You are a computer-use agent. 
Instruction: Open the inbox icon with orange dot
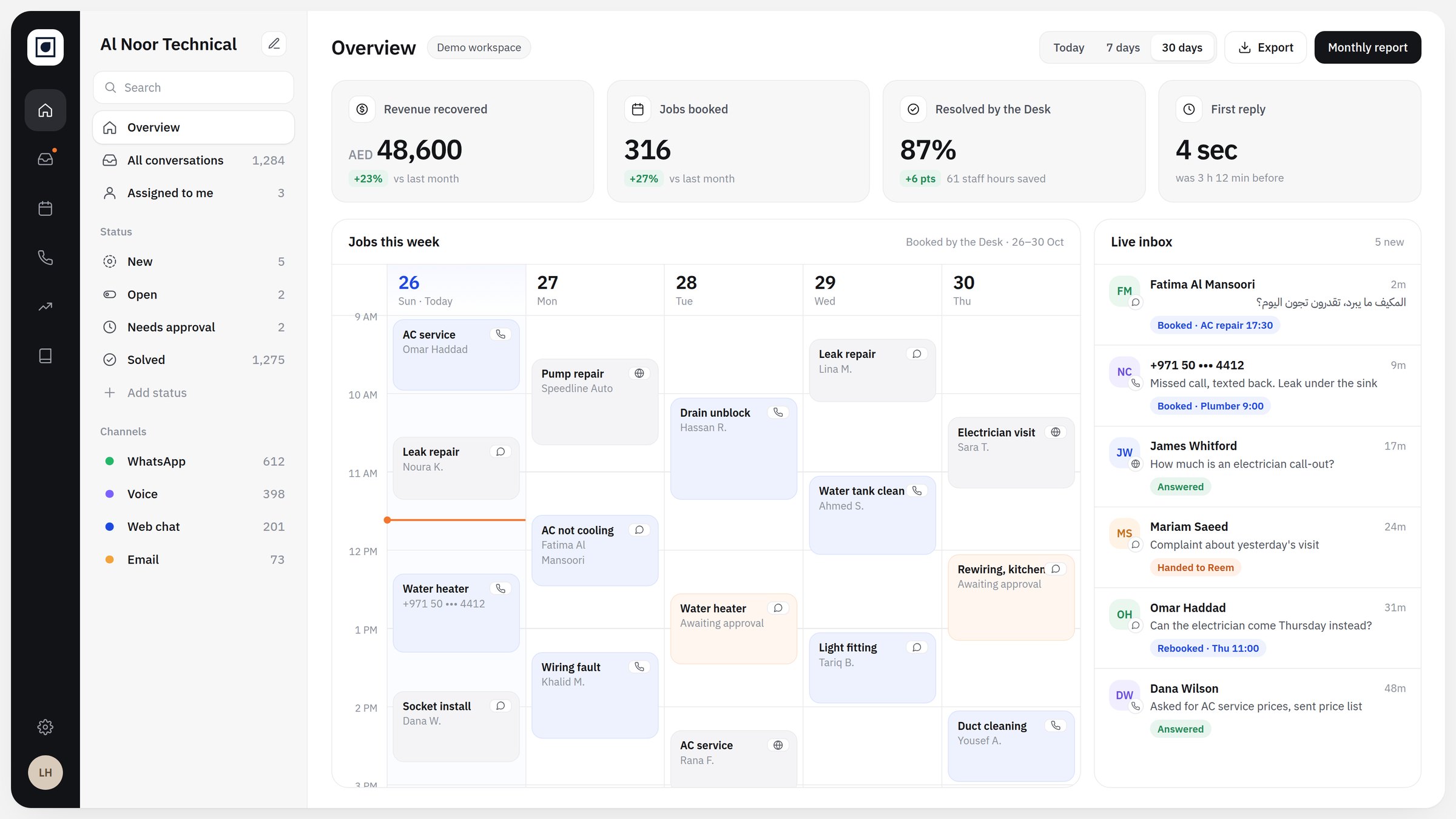point(45,159)
